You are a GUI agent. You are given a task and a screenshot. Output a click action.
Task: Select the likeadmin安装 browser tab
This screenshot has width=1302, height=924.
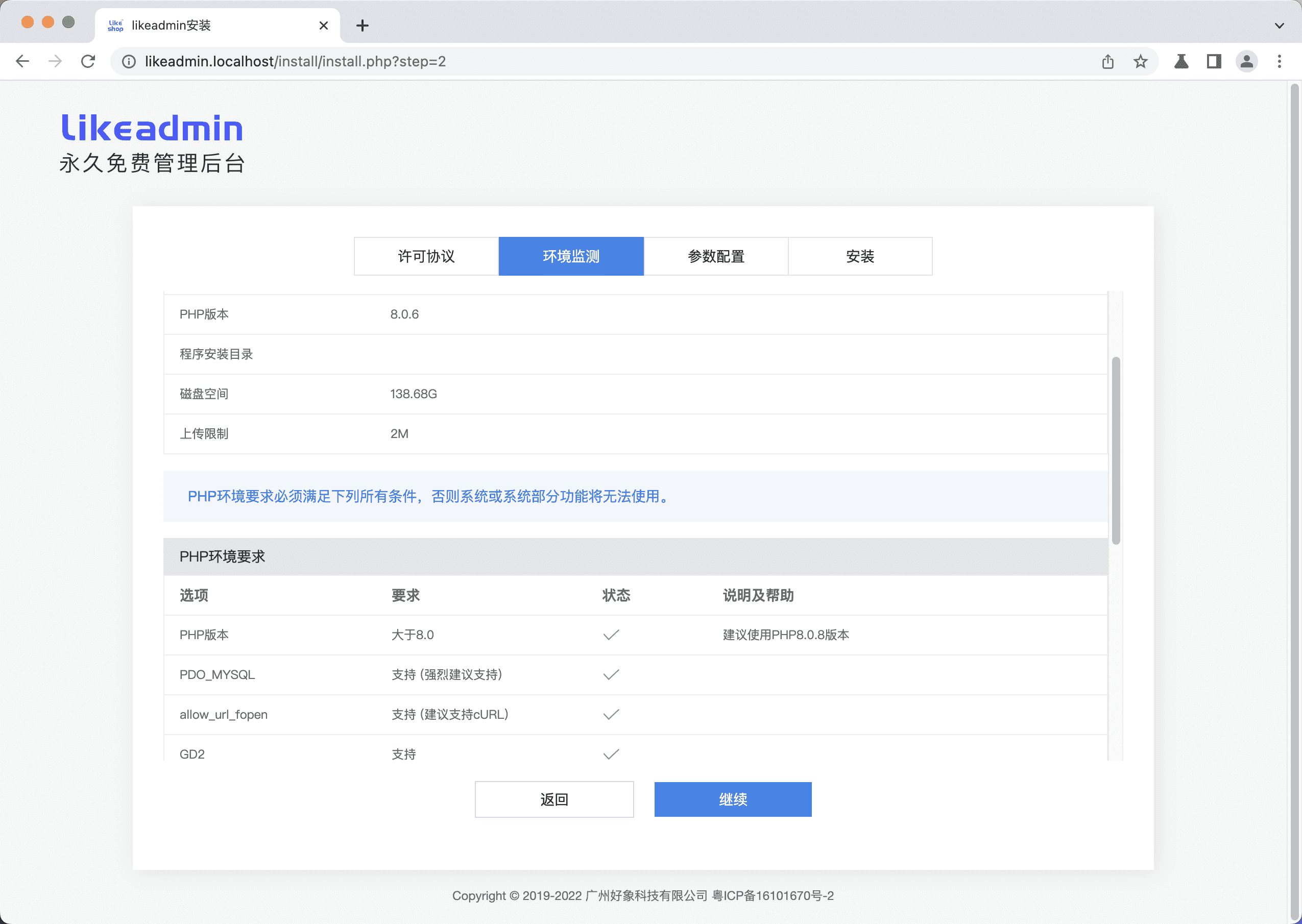tap(218, 26)
